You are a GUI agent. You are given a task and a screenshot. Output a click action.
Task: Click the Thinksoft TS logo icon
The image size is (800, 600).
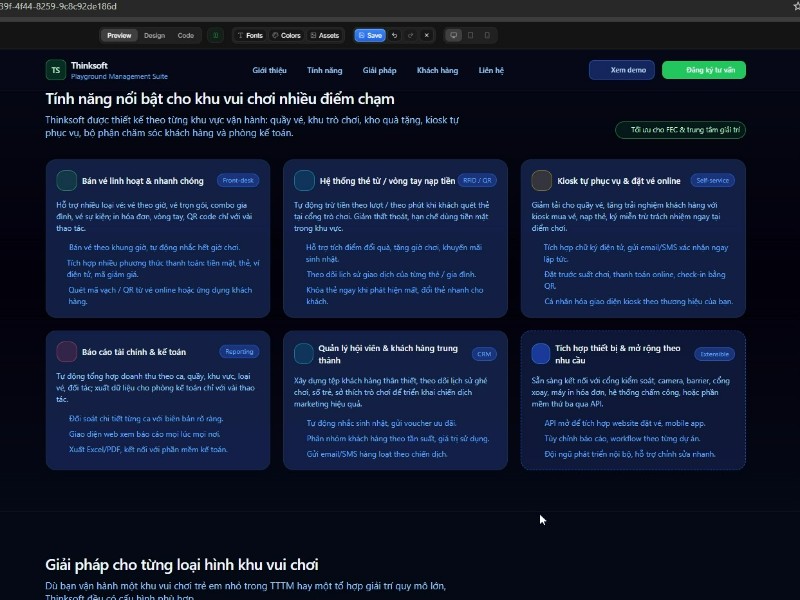[x=55, y=70]
